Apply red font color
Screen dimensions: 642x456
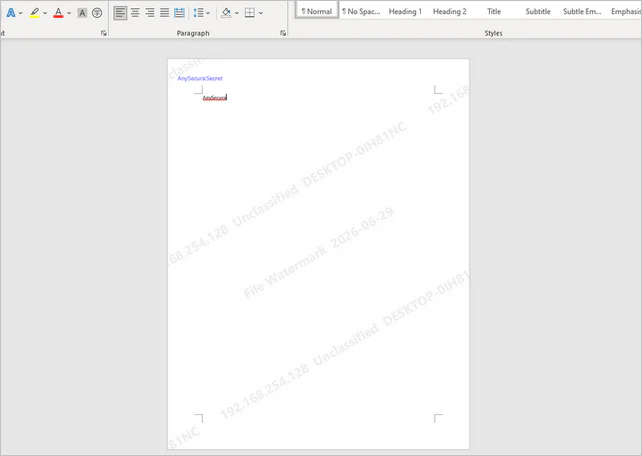pos(59,13)
